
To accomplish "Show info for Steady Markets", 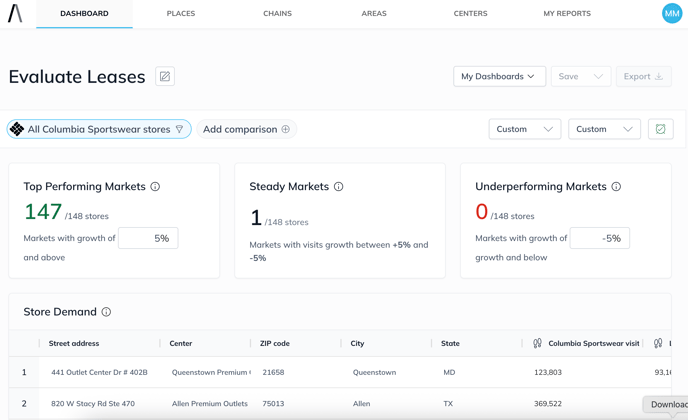I will pos(339,187).
